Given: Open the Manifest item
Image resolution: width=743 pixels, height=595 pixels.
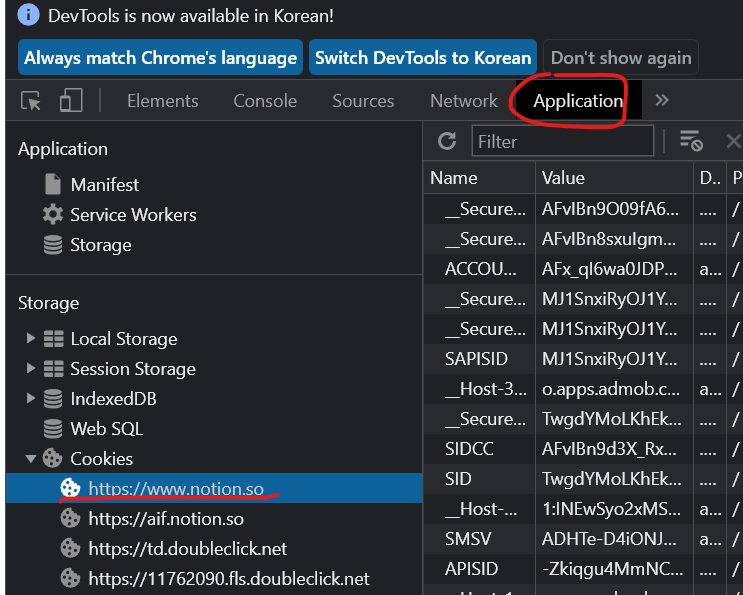Looking at the screenshot, I should [x=104, y=185].
